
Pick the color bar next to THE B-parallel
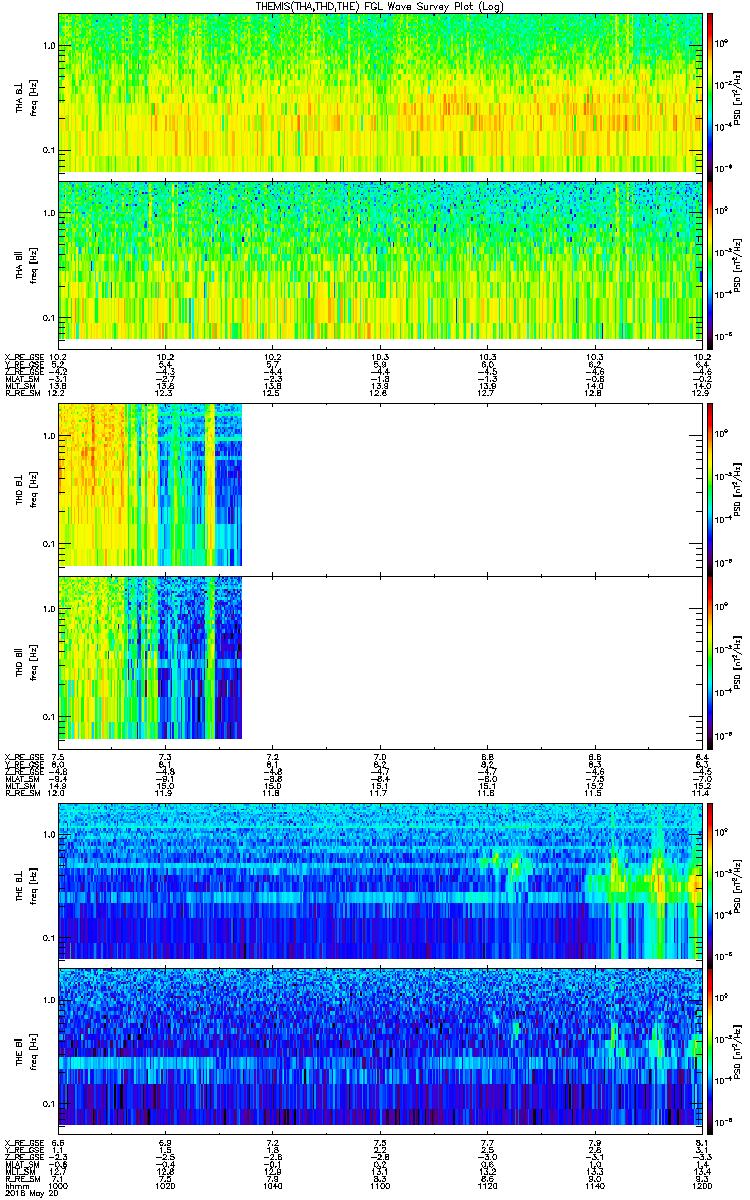(710, 1045)
